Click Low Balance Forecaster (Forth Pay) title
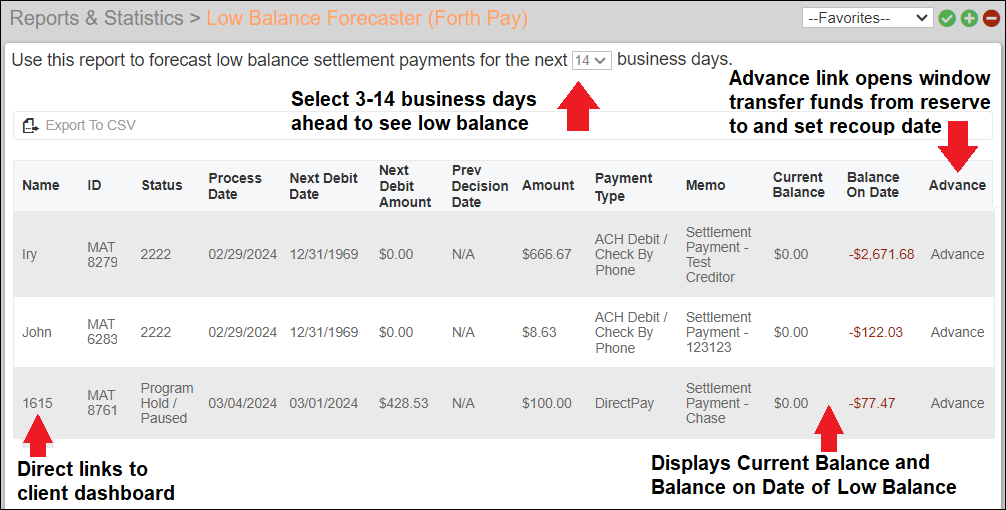This screenshot has height=510, width=1006. pyautogui.click(x=367, y=18)
